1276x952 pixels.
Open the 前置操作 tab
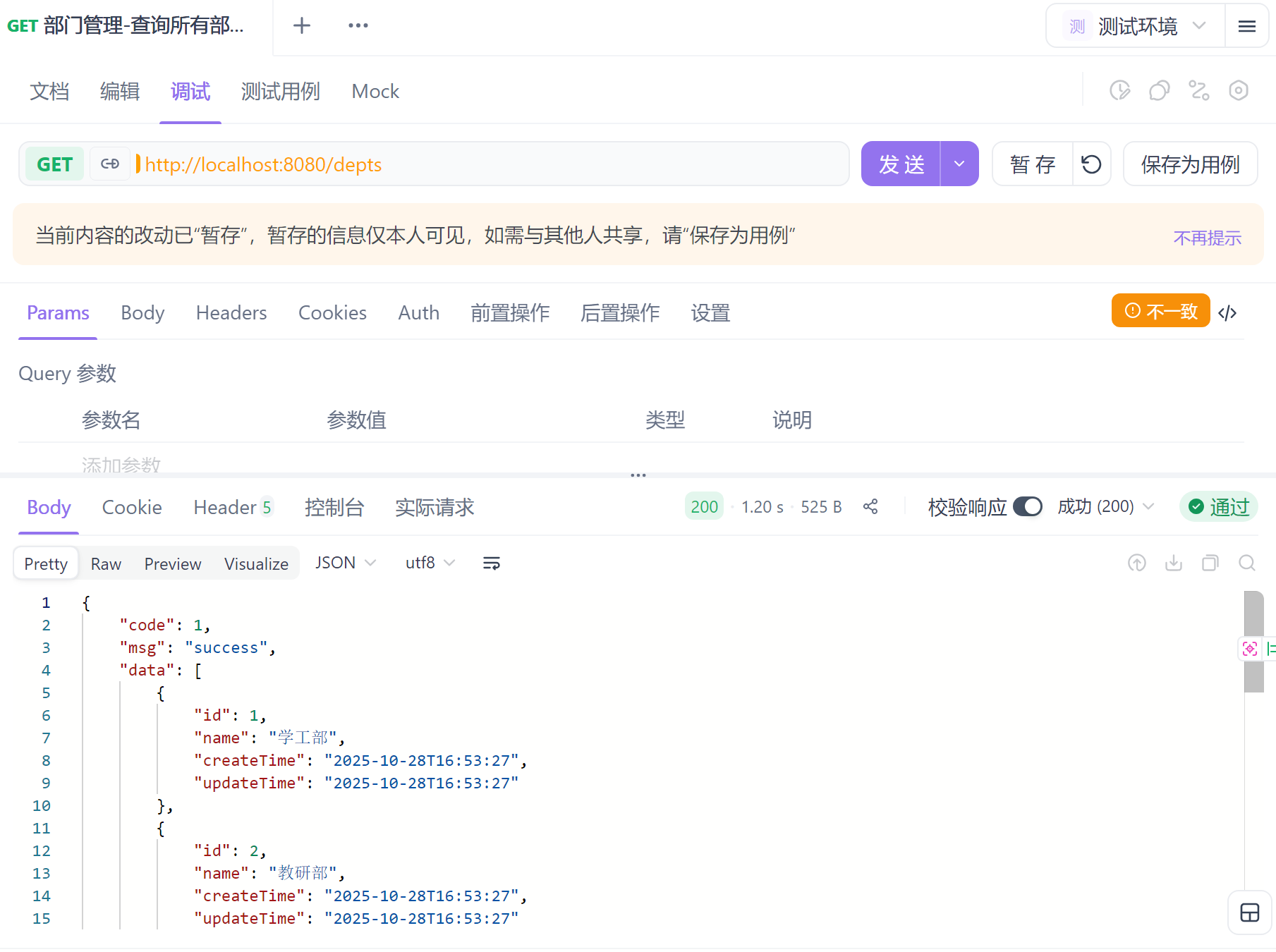(510, 312)
